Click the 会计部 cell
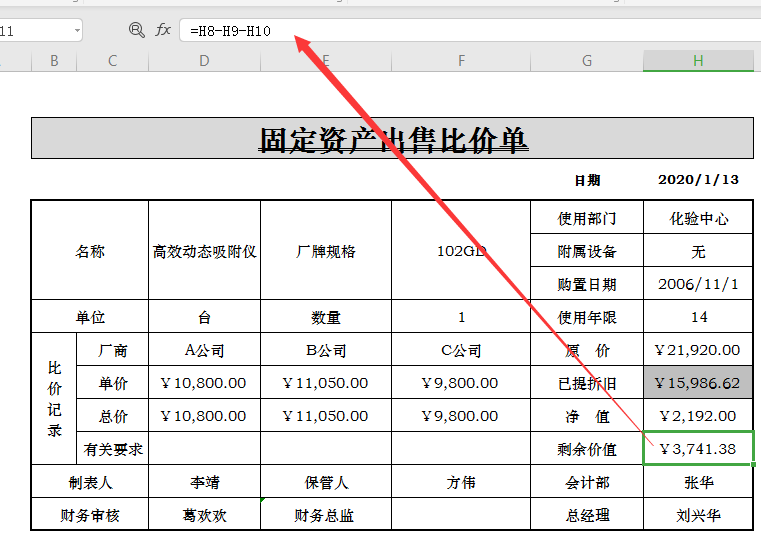Screen dimensions: 761x540 coord(587,482)
